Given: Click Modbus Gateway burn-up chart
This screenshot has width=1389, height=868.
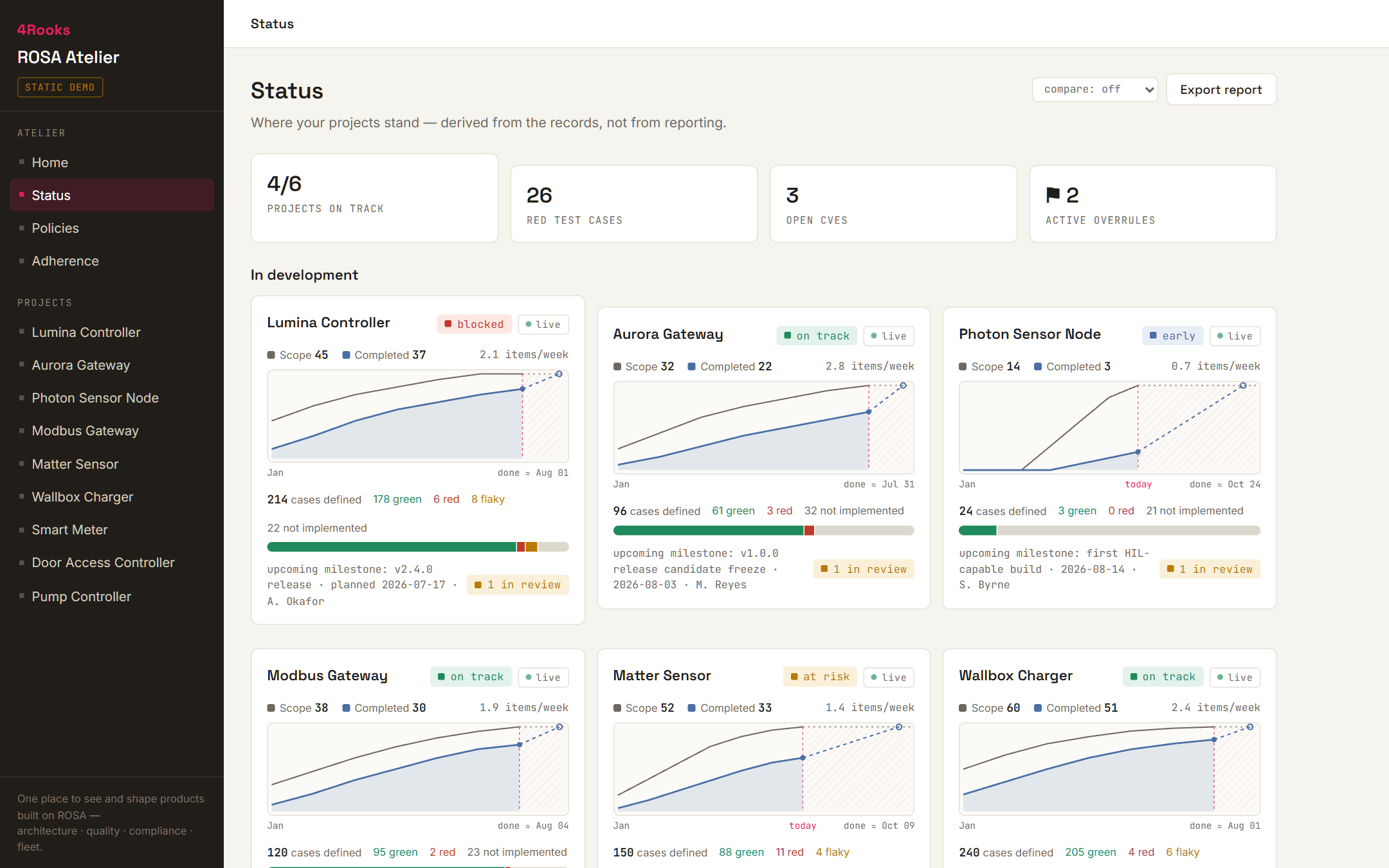Looking at the screenshot, I should pos(418,769).
